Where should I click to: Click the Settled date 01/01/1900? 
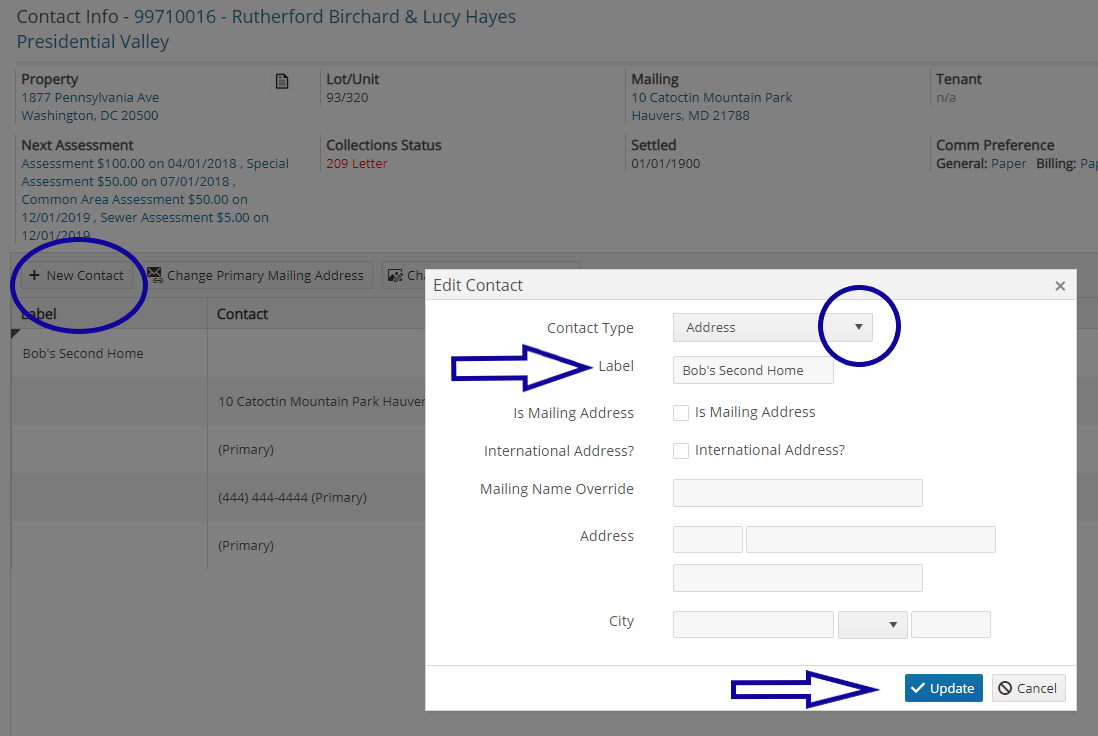[665, 163]
